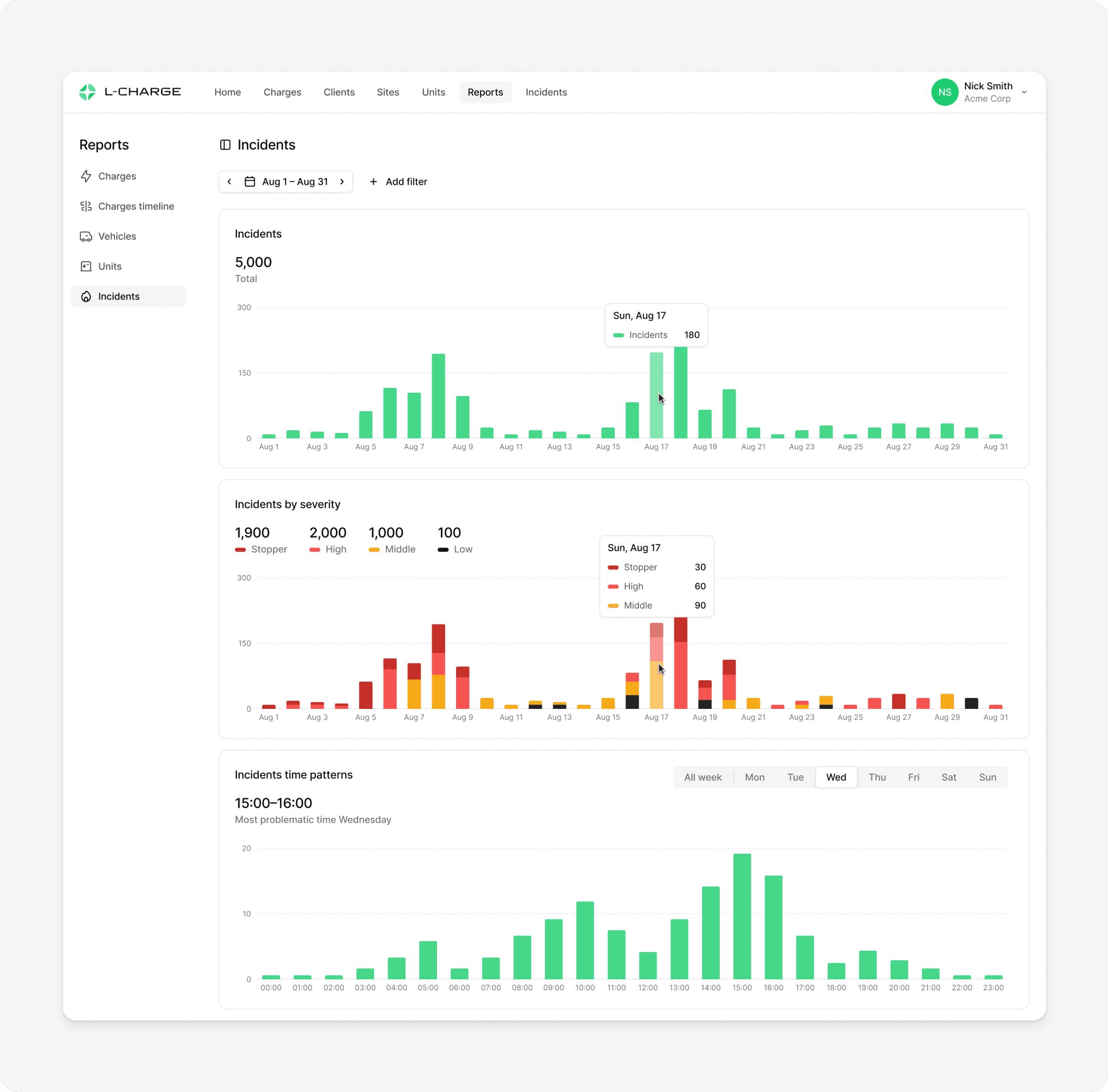Click the Aug 1 – Aug 31 date range
Image resolution: width=1108 pixels, height=1092 pixels.
click(x=295, y=182)
